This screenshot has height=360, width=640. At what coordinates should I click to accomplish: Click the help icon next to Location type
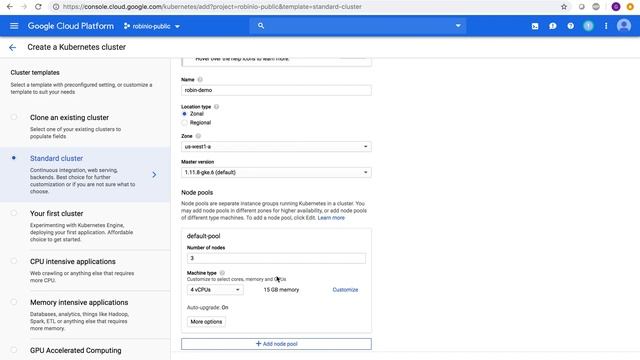tap(216, 107)
